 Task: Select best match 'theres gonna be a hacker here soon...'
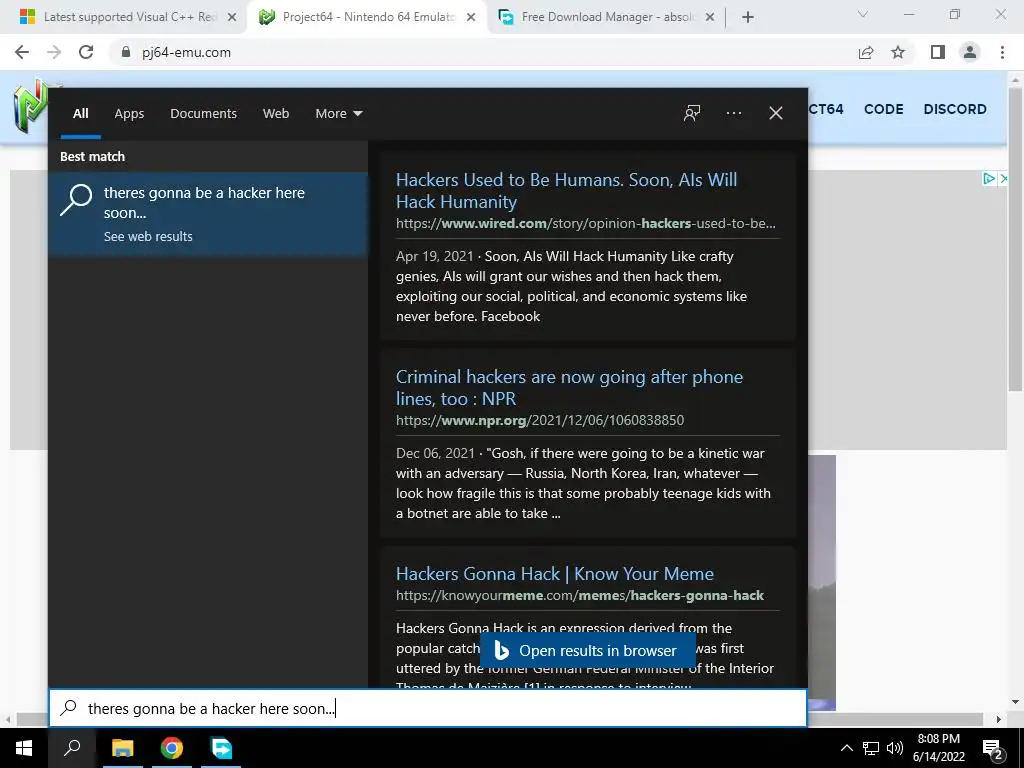[x=208, y=214]
